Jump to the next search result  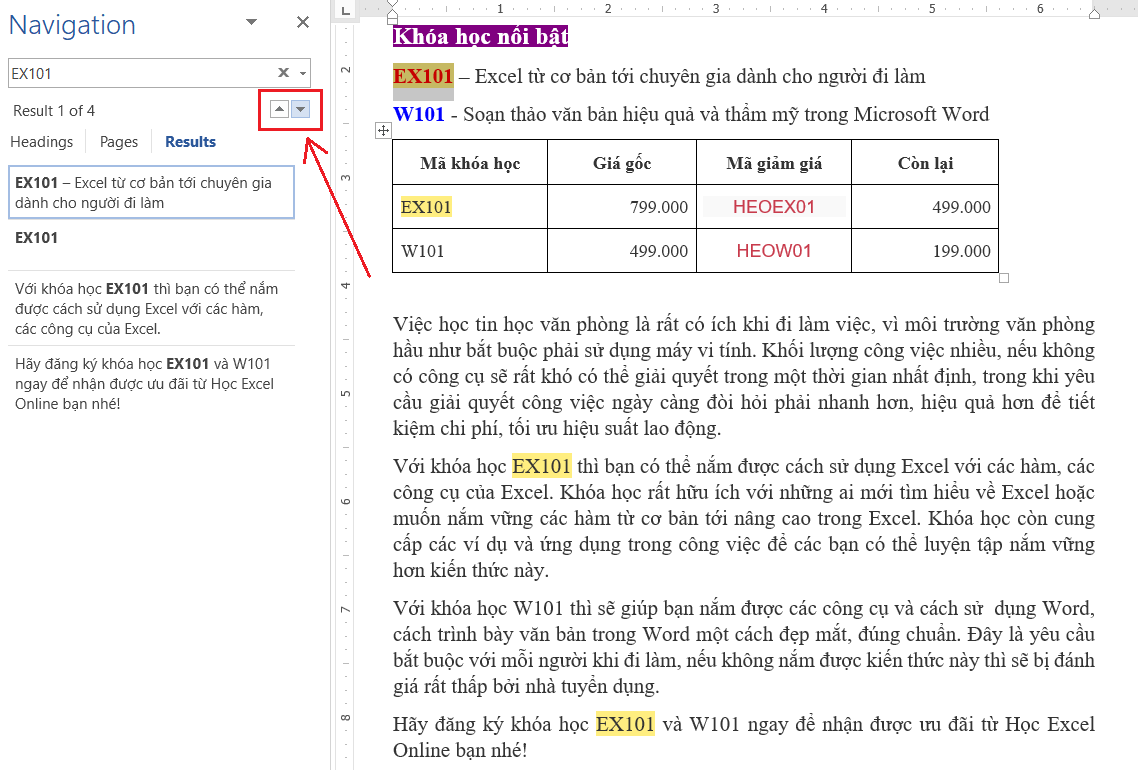[x=301, y=110]
